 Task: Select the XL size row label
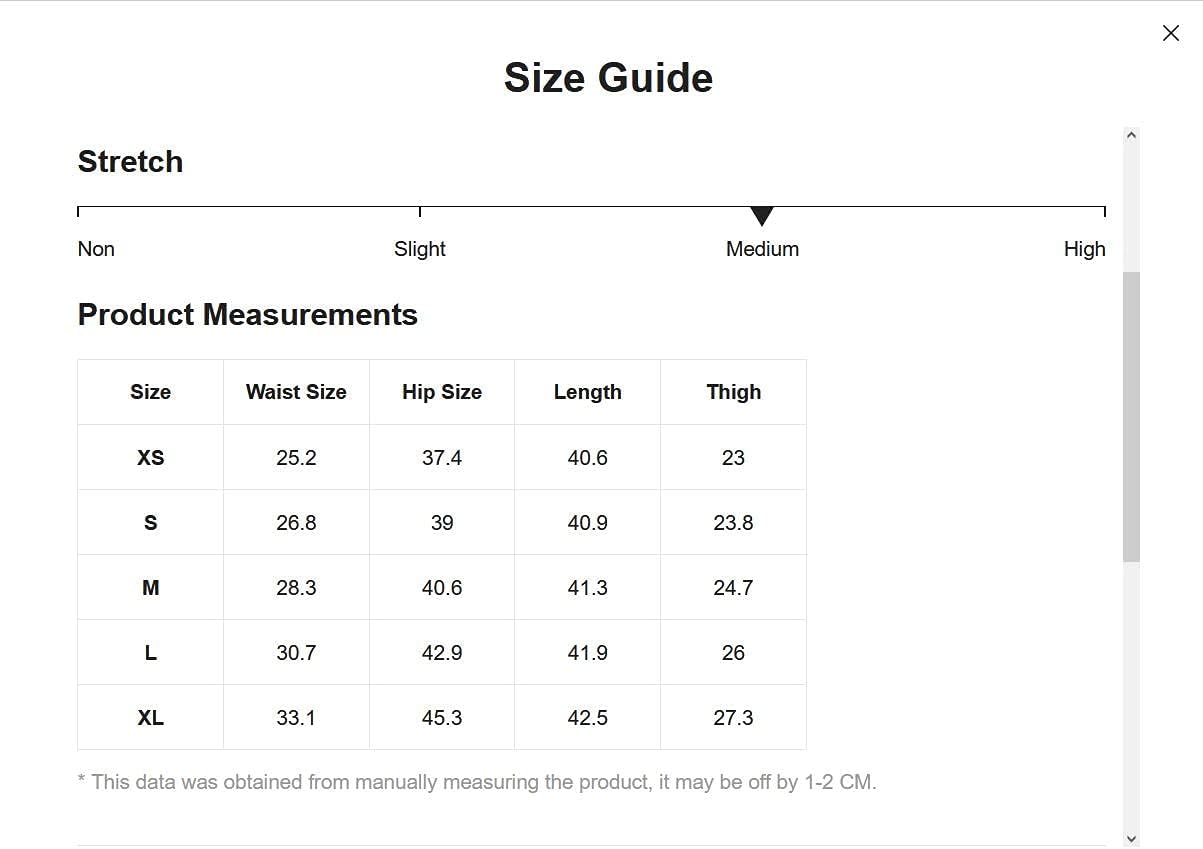[x=150, y=718]
